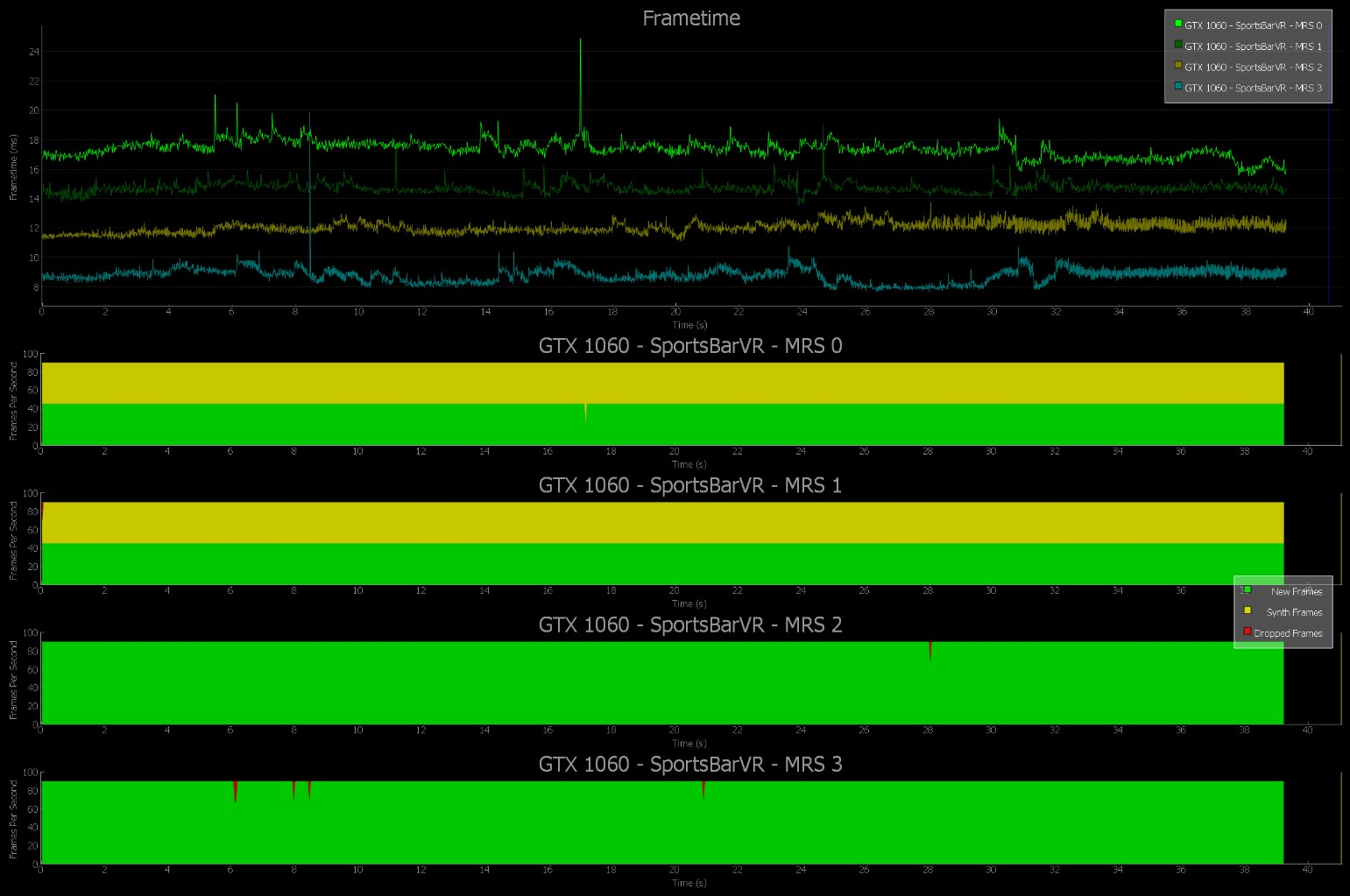Click the 'GTX 1060 - SportsBarVR - MRS 0' chart title
The height and width of the screenshot is (896, 1350).
pos(690,346)
